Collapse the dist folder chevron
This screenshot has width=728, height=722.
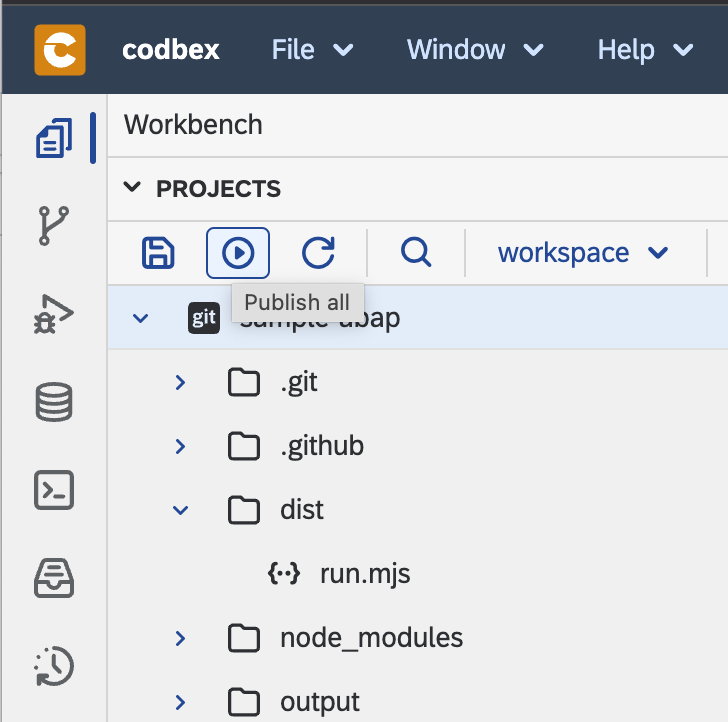pyautogui.click(x=180, y=511)
